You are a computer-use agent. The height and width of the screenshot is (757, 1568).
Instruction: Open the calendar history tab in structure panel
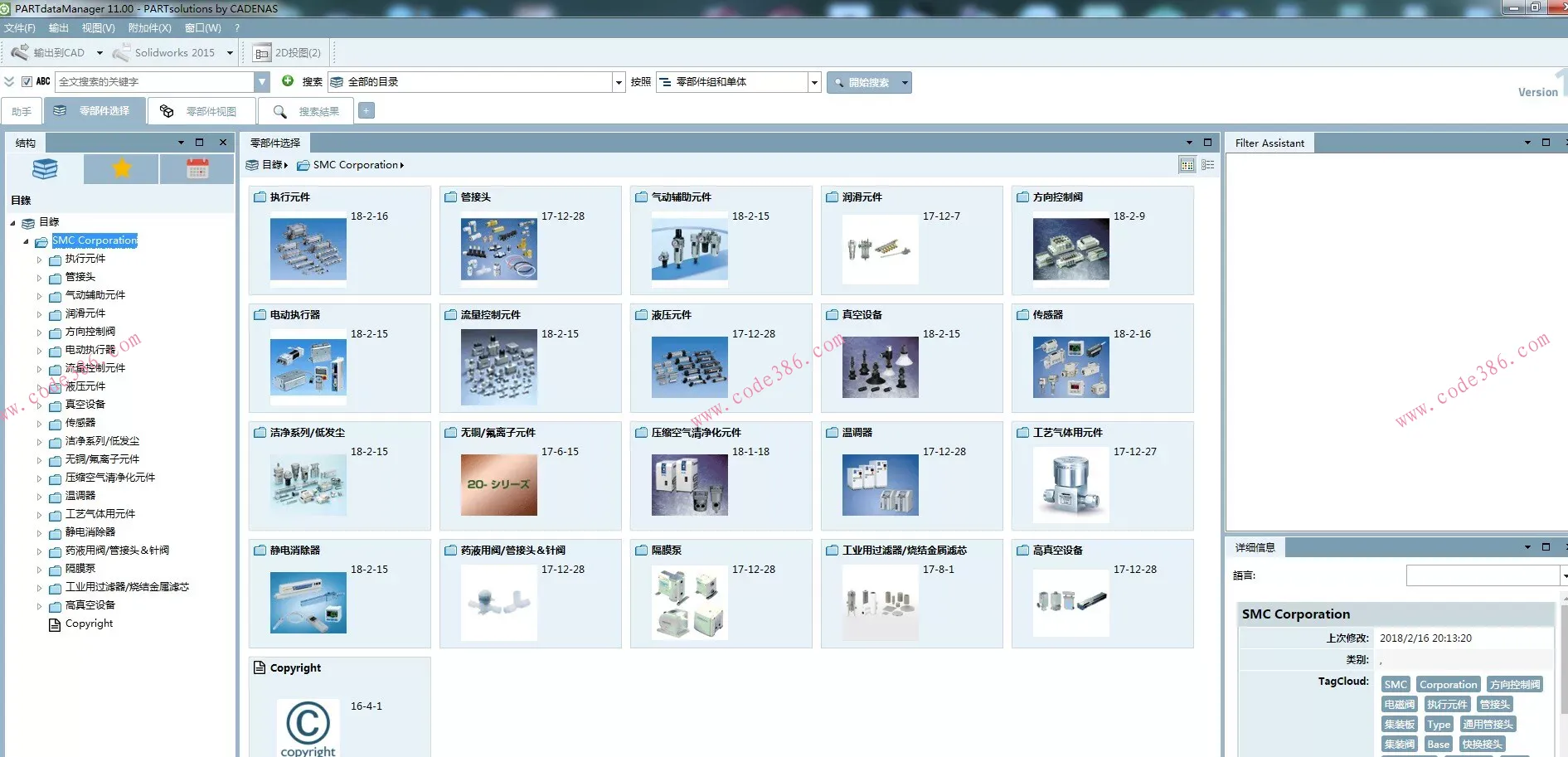click(x=197, y=169)
